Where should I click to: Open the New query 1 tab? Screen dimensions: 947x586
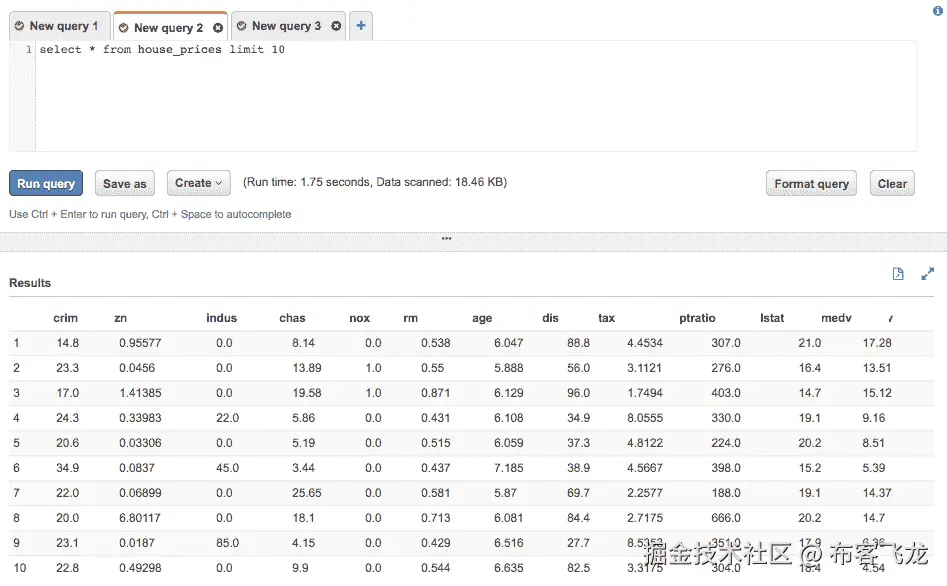pyautogui.click(x=59, y=26)
